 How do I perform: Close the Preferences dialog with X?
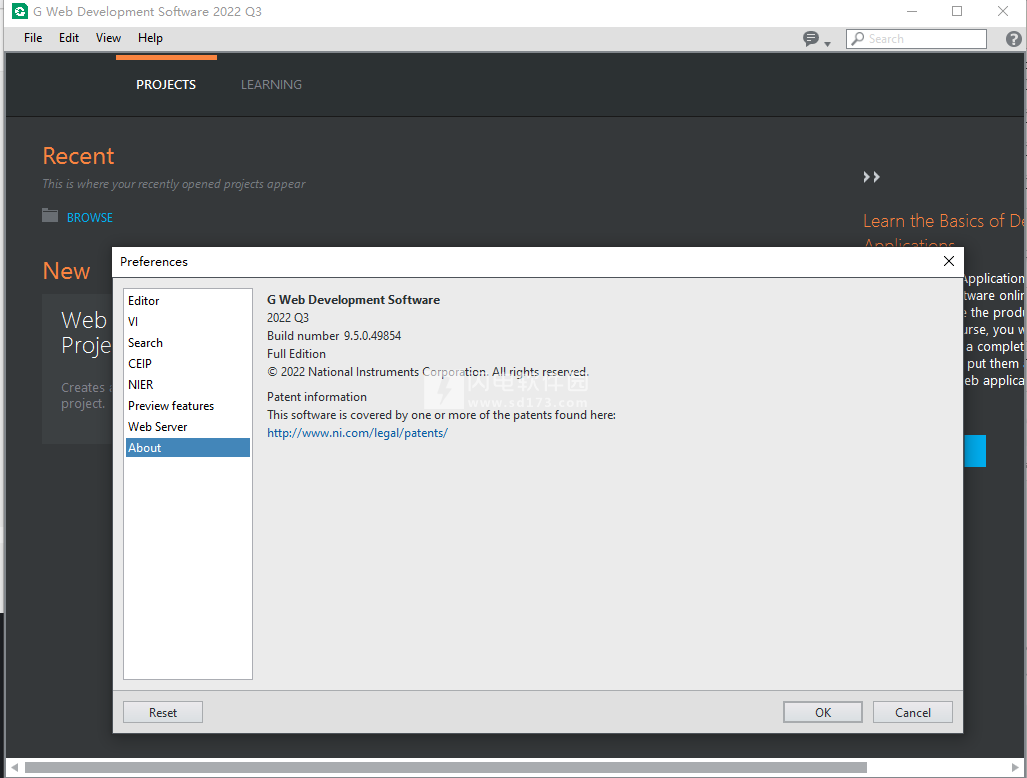[948, 261]
